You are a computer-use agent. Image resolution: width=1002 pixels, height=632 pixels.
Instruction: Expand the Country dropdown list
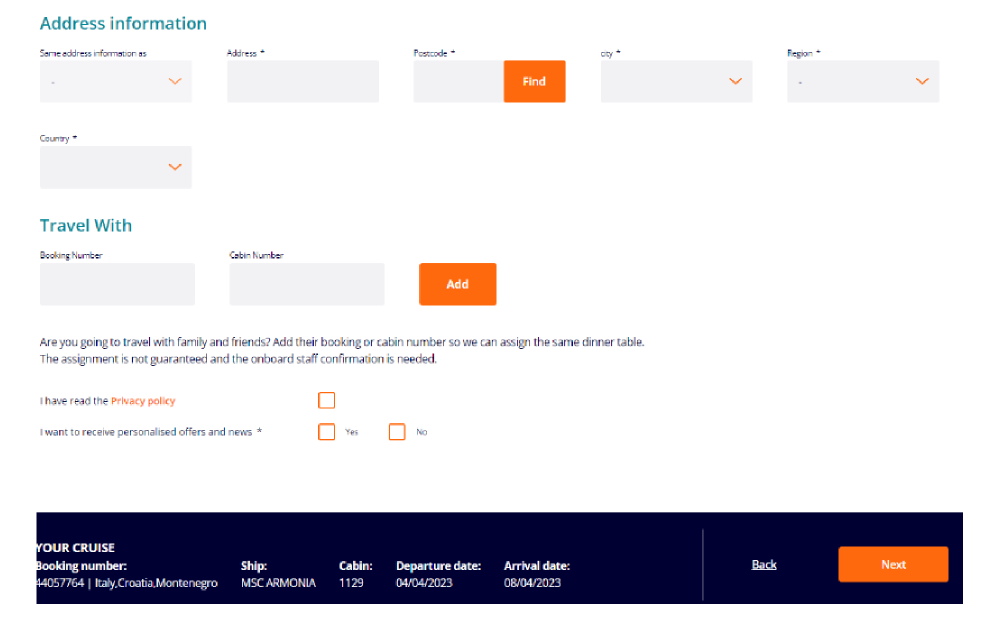(x=115, y=168)
